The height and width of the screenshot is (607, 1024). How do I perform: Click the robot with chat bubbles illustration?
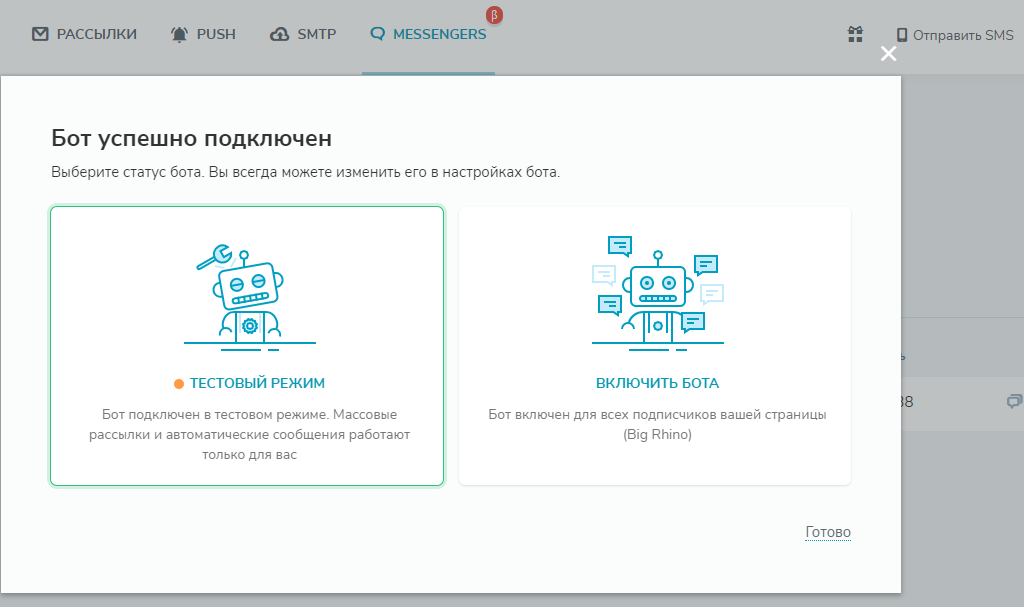click(658, 294)
